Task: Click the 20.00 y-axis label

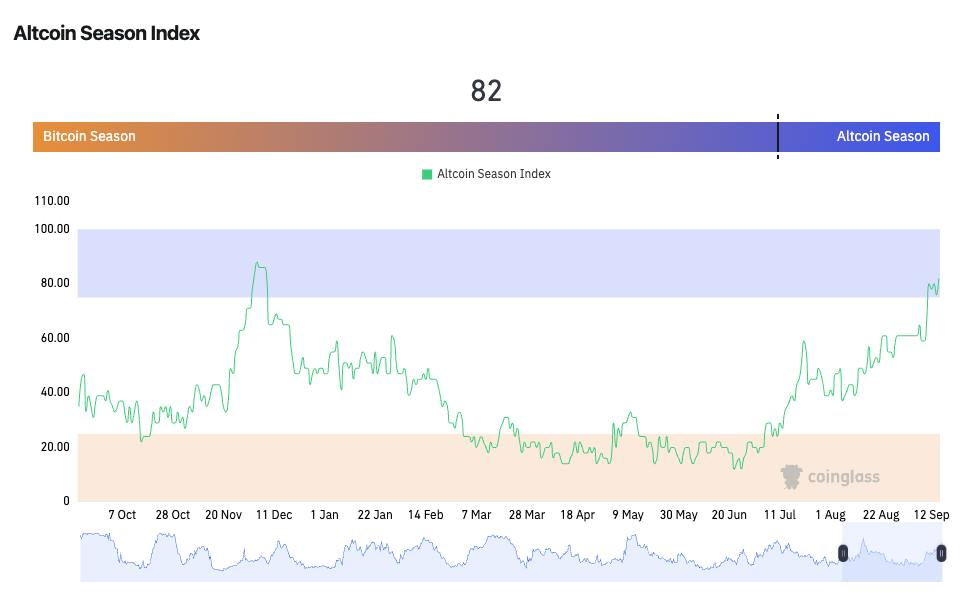Action: coord(54,447)
